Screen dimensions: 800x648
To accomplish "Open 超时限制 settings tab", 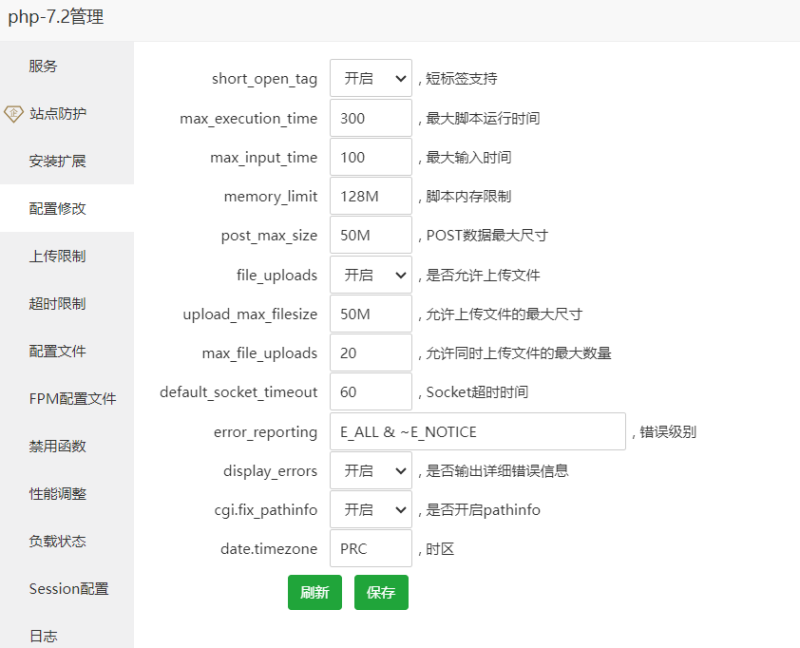I will point(67,303).
